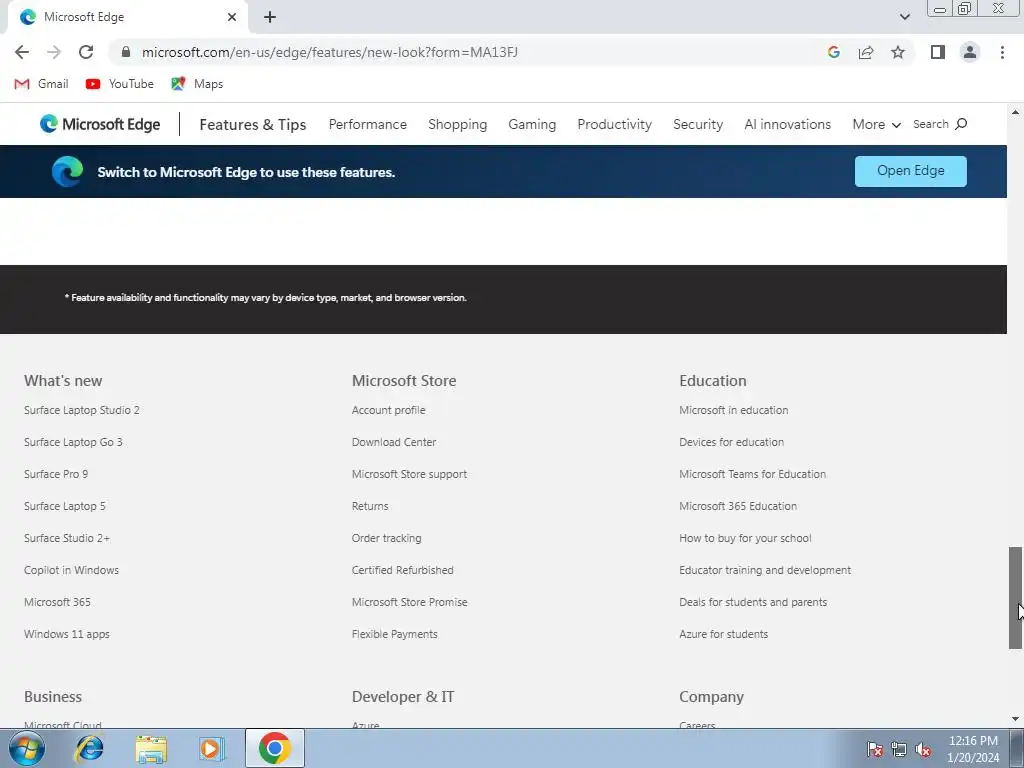The height and width of the screenshot is (768, 1024).
Task: Click the Open Edge button
Action: point(910,171)
